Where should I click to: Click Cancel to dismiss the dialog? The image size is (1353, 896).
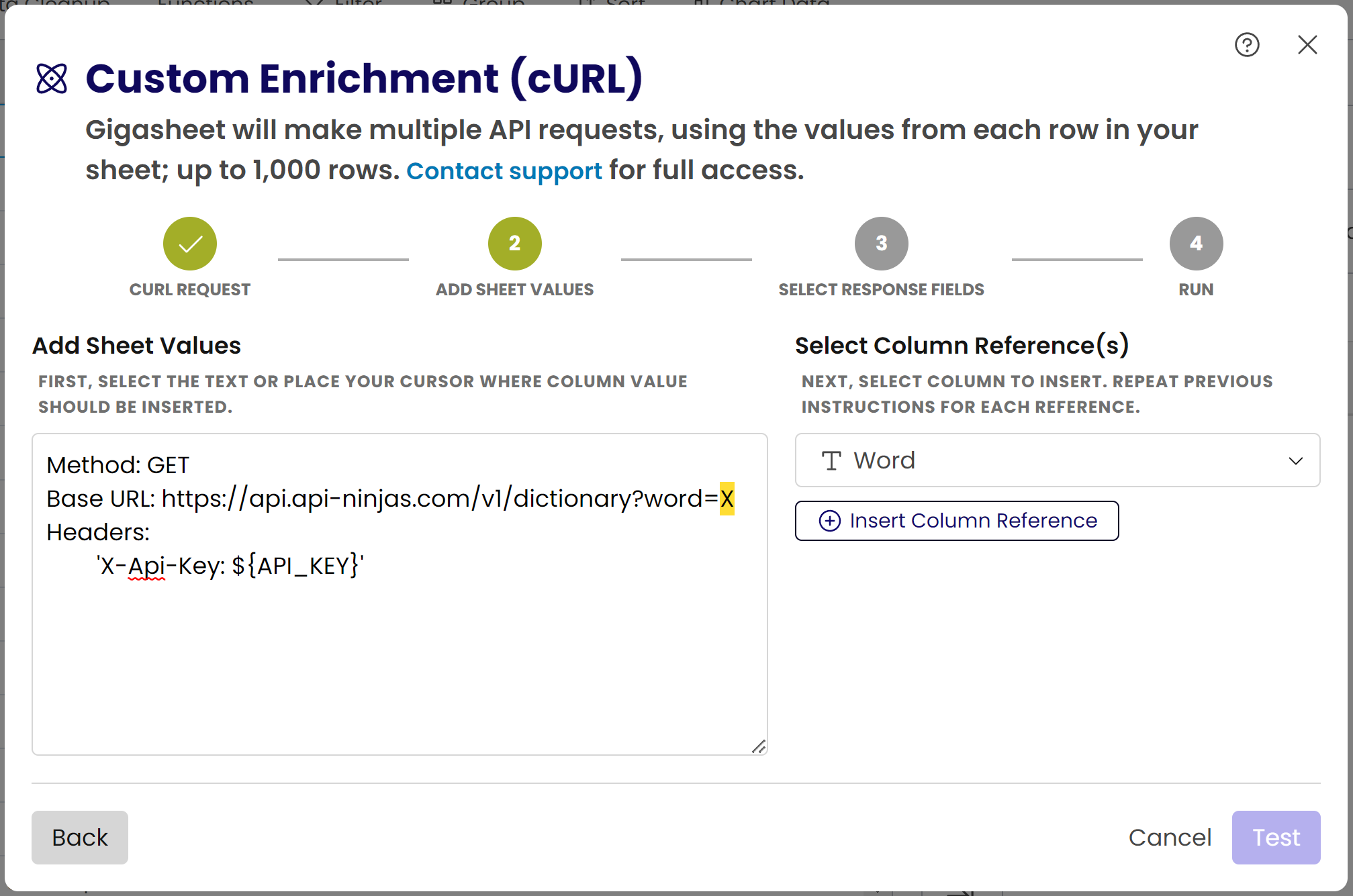[1170, 838]
